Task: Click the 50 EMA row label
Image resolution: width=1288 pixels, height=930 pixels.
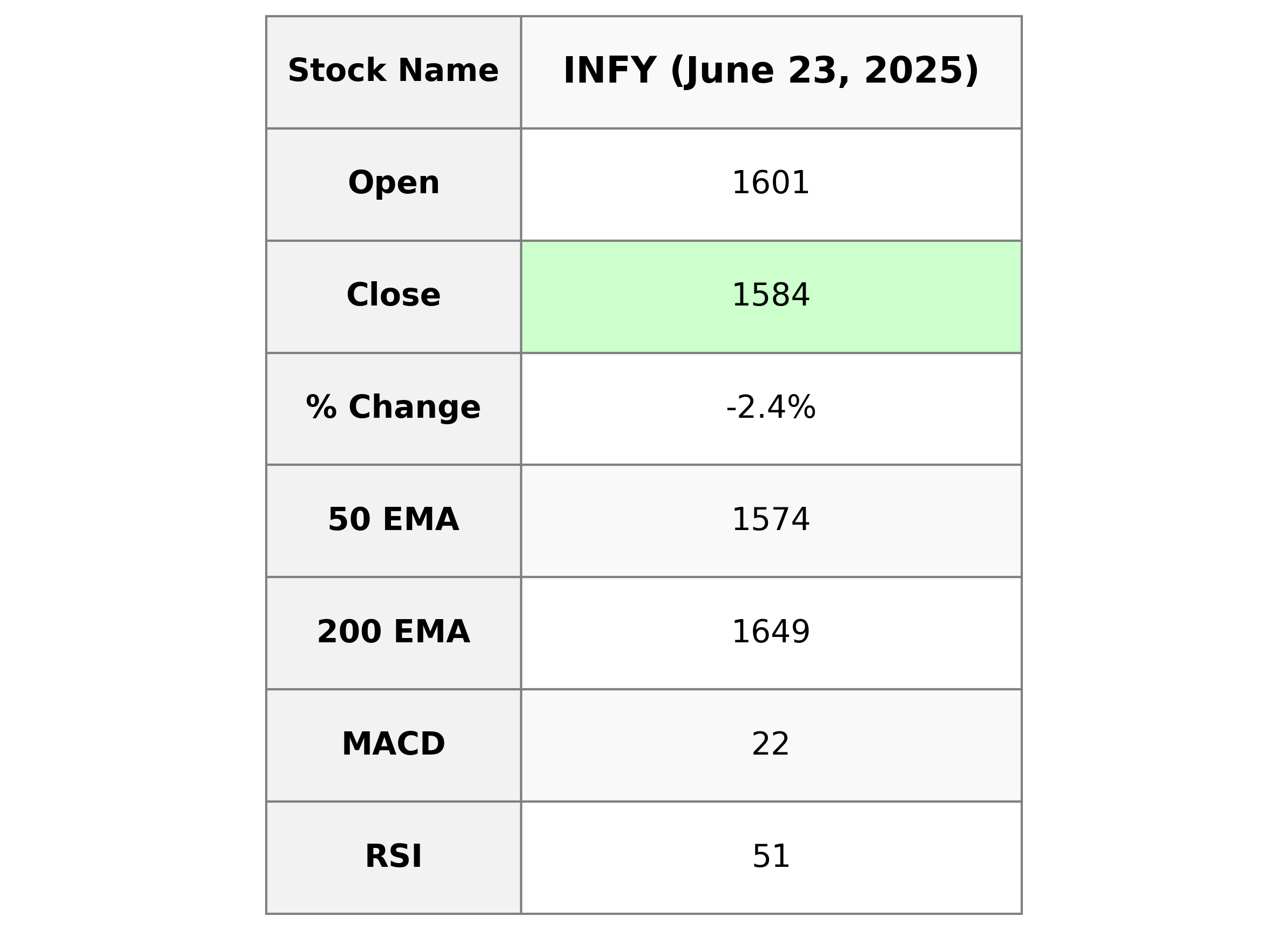Action: point(394,521)
